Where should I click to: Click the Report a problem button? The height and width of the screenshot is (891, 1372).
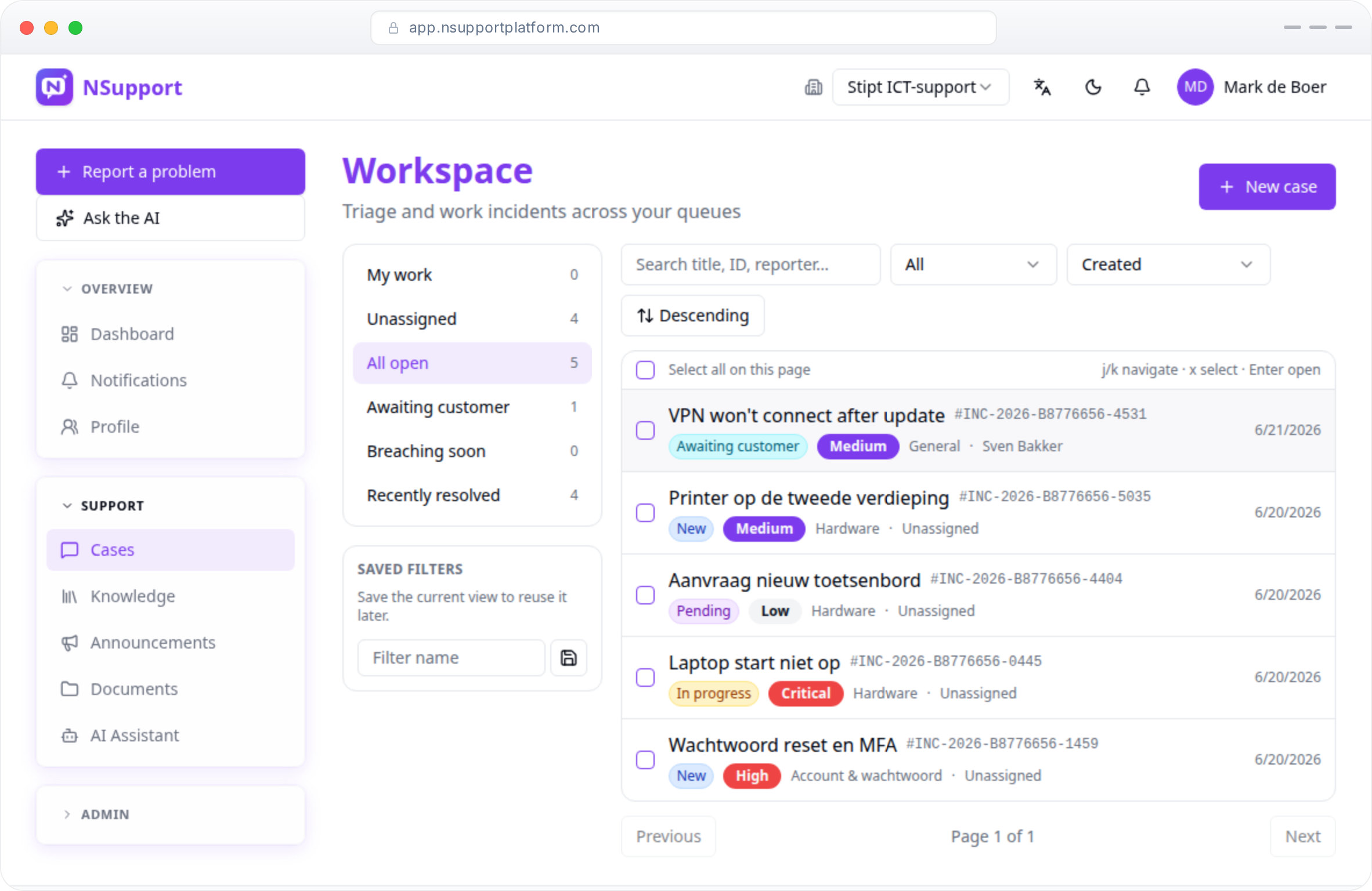click(x=171, y=172)
